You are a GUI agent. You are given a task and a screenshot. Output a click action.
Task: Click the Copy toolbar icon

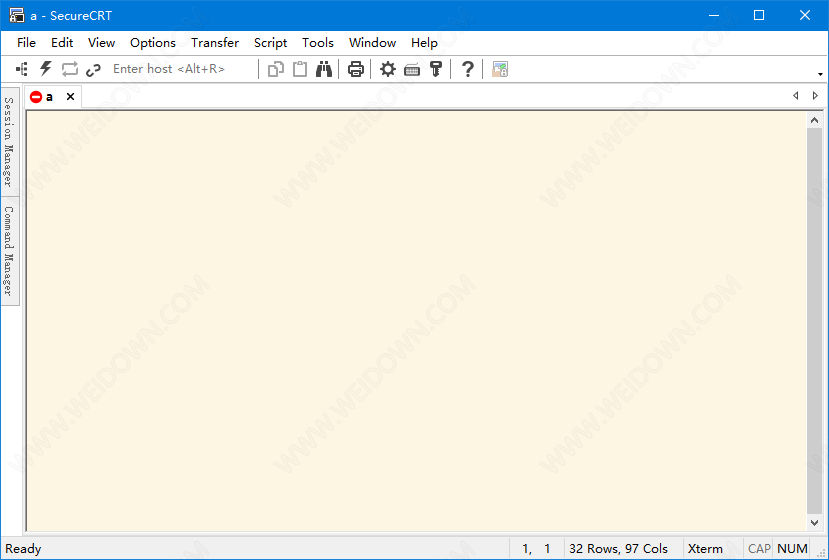(x=275, y=69)
